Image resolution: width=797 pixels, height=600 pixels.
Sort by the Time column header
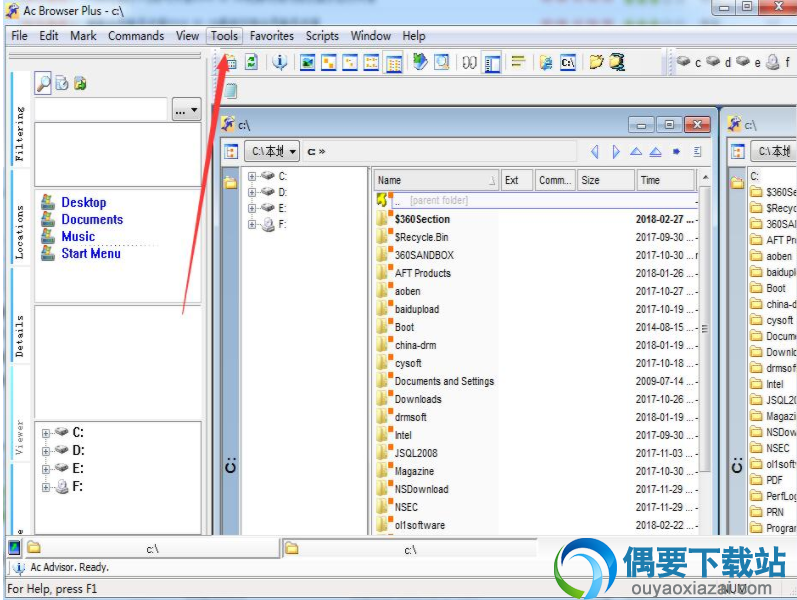665,180
